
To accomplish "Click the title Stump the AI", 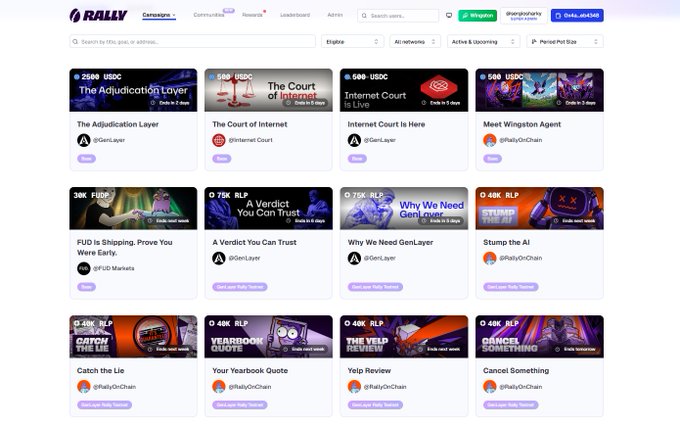I will point(506,242).
